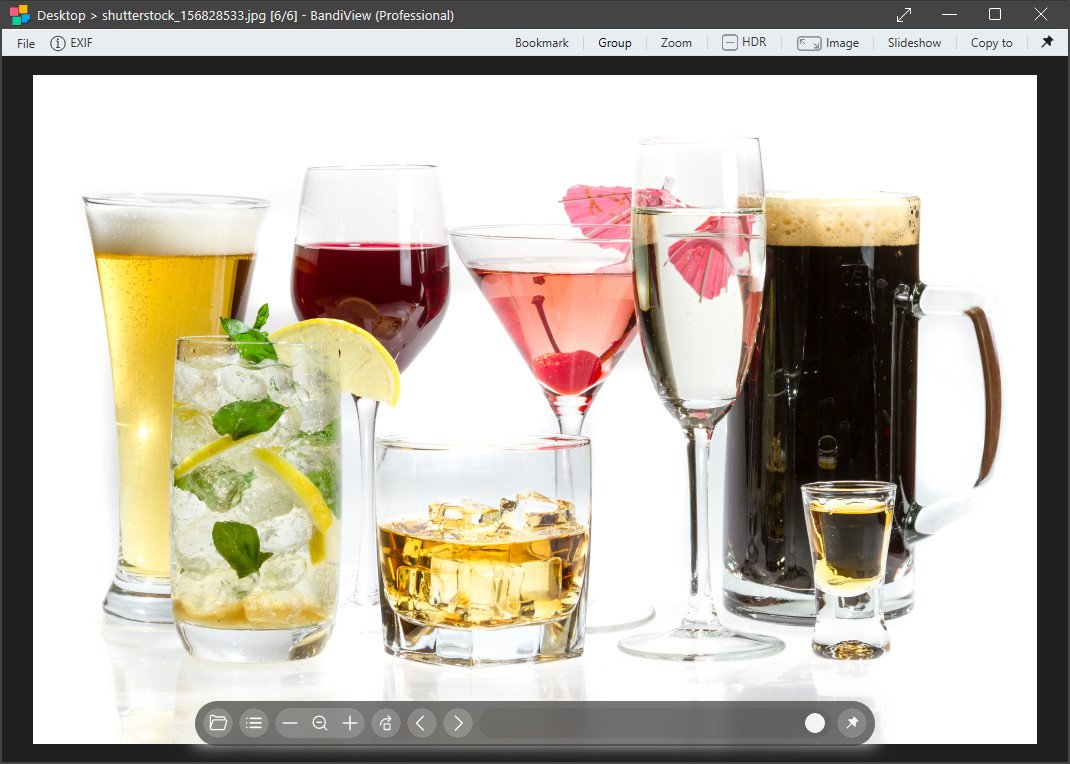Click the Copy to button
Viewport: 1070px width, 764px height.
coord(991,43)
